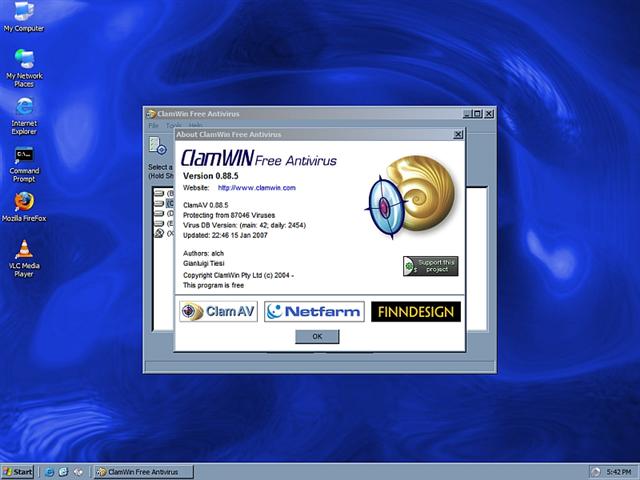Launch Internet Explorer from Quick Launch
The image size is (640, 480).
tap(49, 472)
